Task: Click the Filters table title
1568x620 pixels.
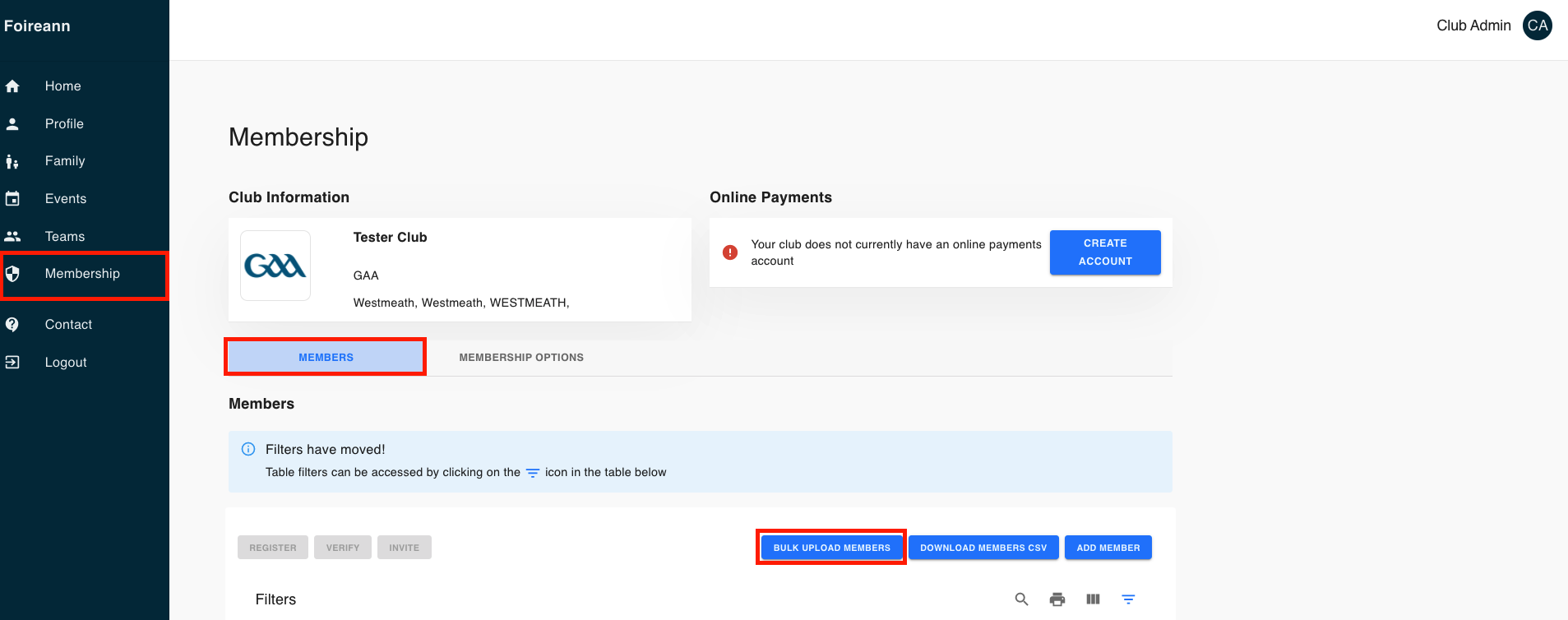Action: (275, 599)
